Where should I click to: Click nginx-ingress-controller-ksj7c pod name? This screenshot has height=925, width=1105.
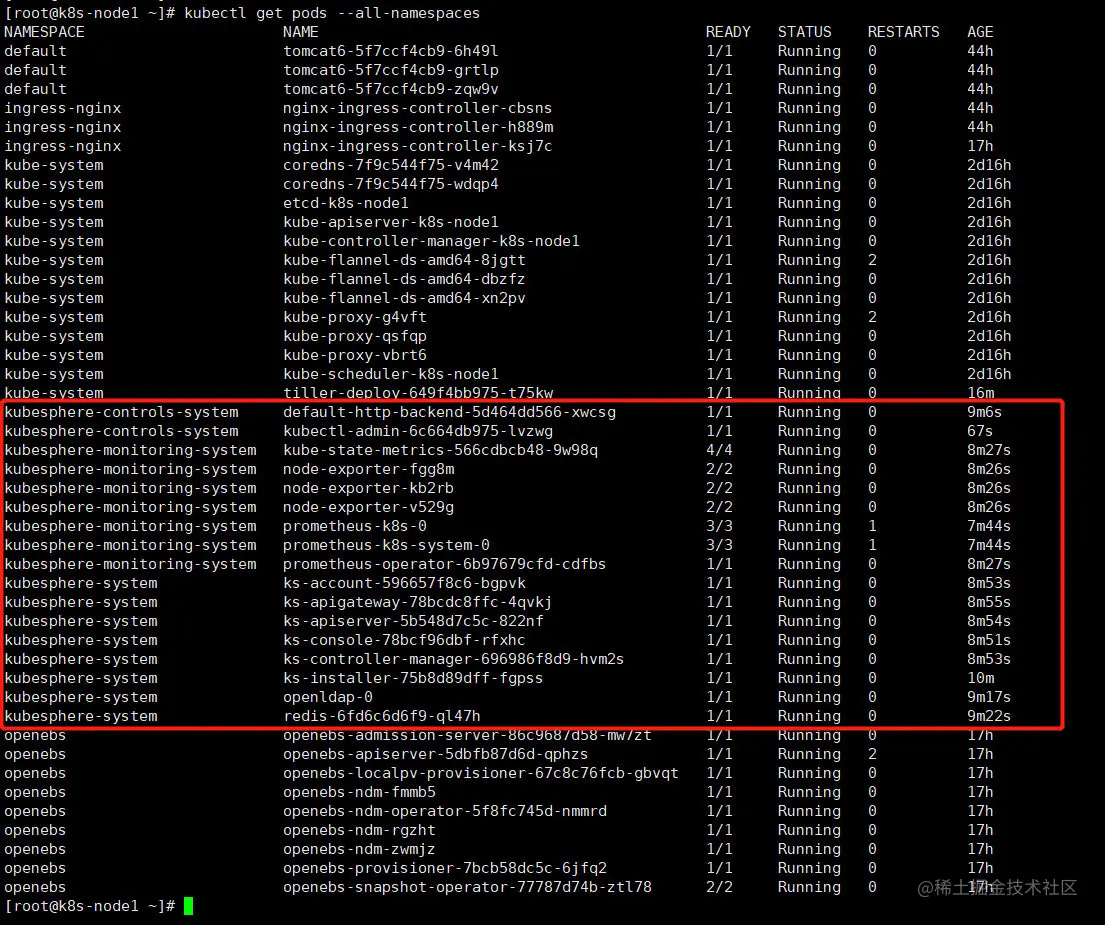point(417,147)
